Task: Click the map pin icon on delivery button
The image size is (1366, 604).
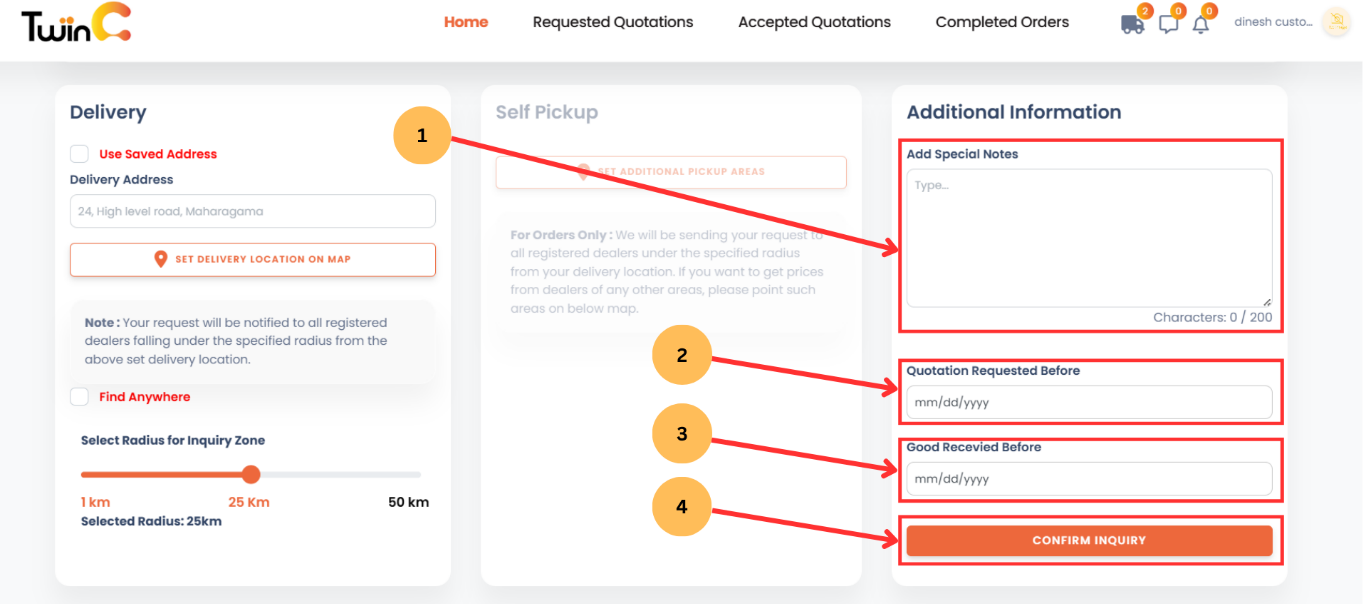Action: [160, 259]
